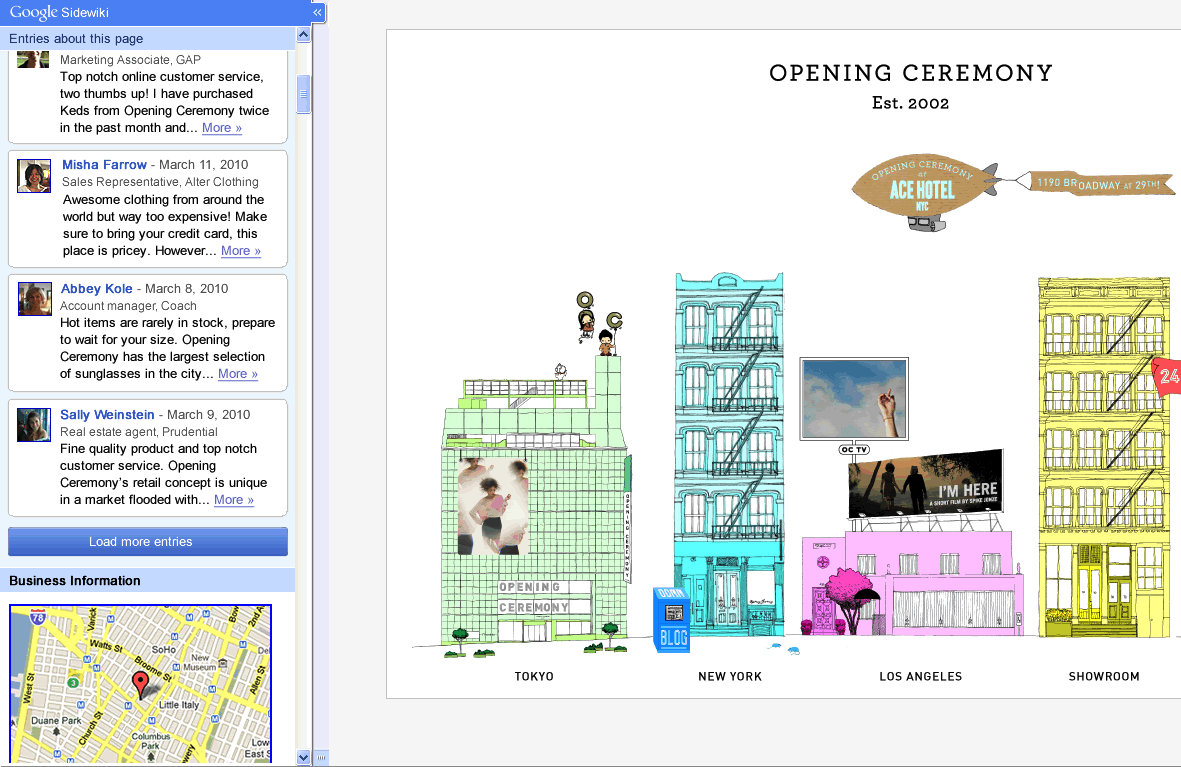Click the vertical Opening Ceremony sign on Tokyo building
The height and width of the screenshot is (767, 1181).
point(627,537)
